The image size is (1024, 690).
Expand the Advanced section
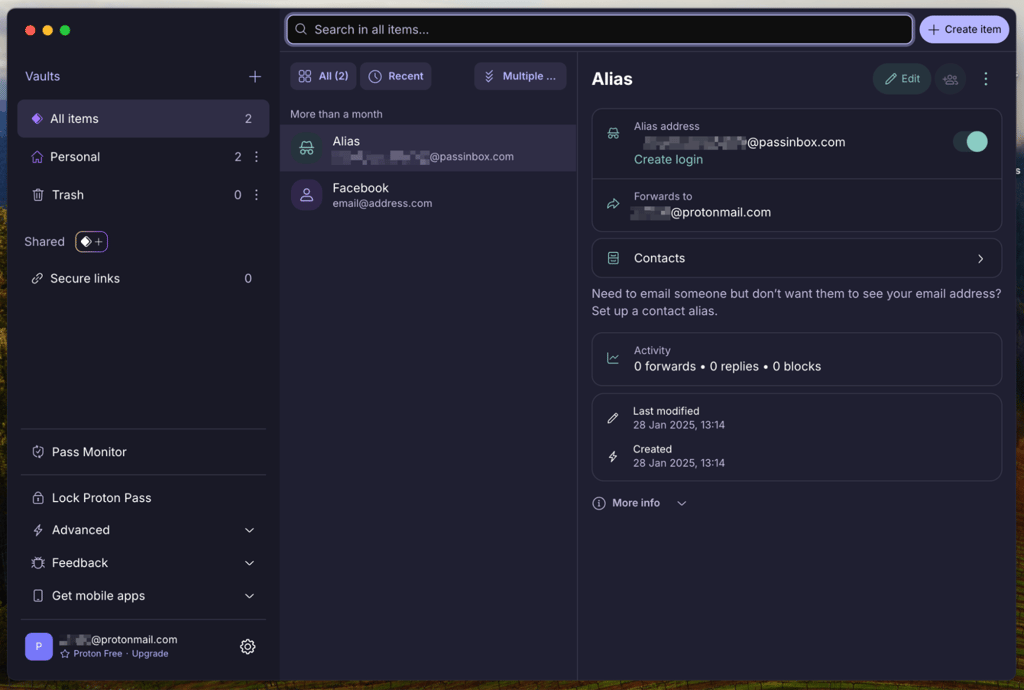coord(143,530)
